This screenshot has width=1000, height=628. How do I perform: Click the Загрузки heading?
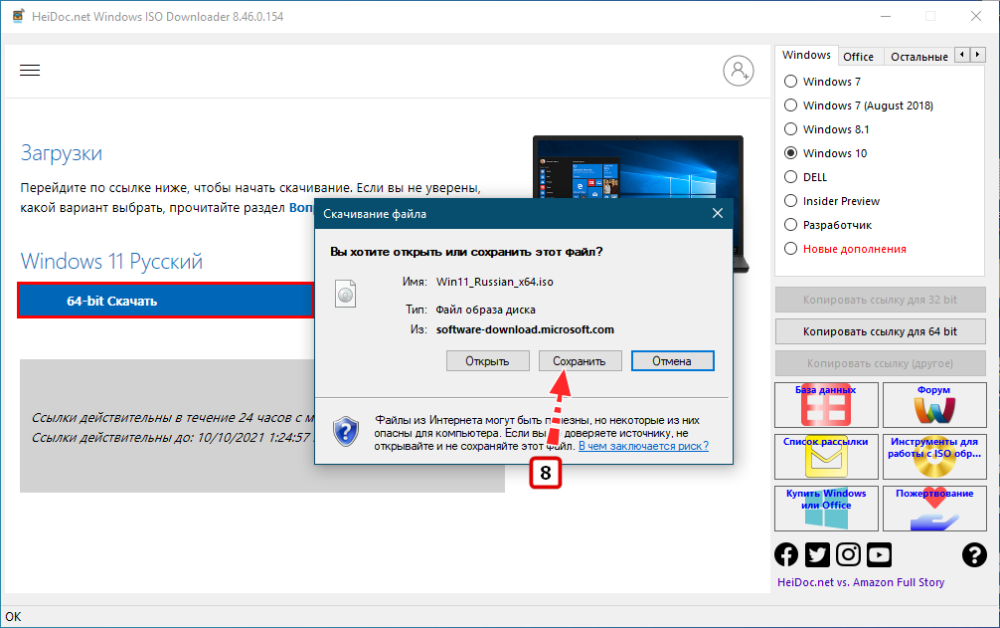61,153
